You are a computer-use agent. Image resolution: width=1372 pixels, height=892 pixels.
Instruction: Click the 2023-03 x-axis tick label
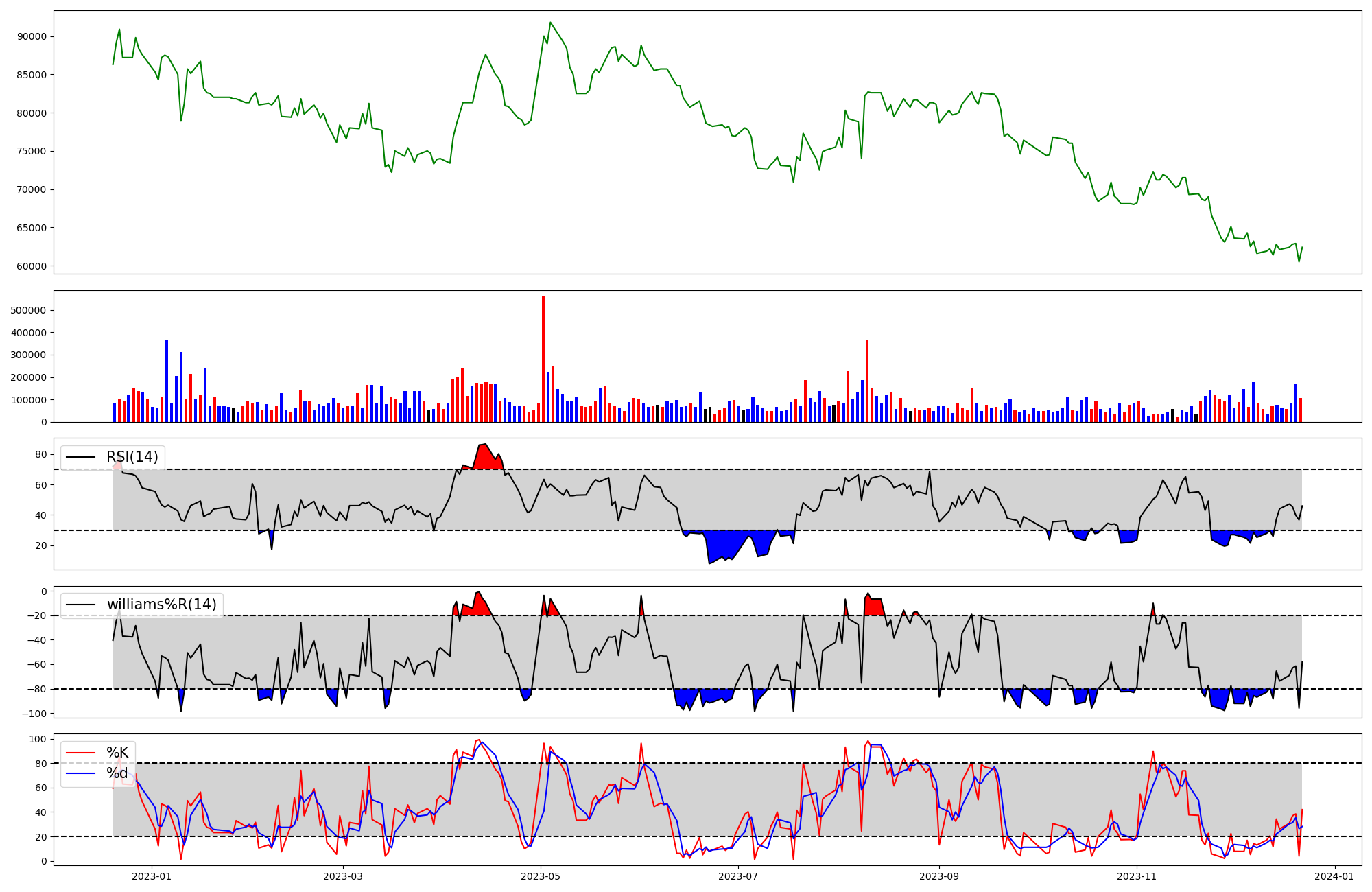coord(342,876)
